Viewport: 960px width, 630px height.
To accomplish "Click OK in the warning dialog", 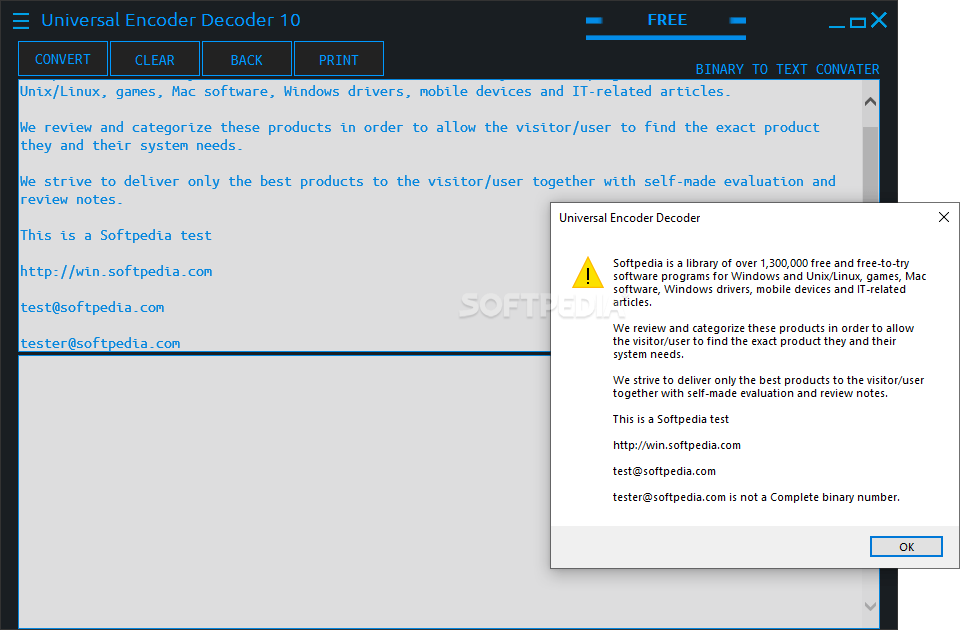I will click(906, 547).
